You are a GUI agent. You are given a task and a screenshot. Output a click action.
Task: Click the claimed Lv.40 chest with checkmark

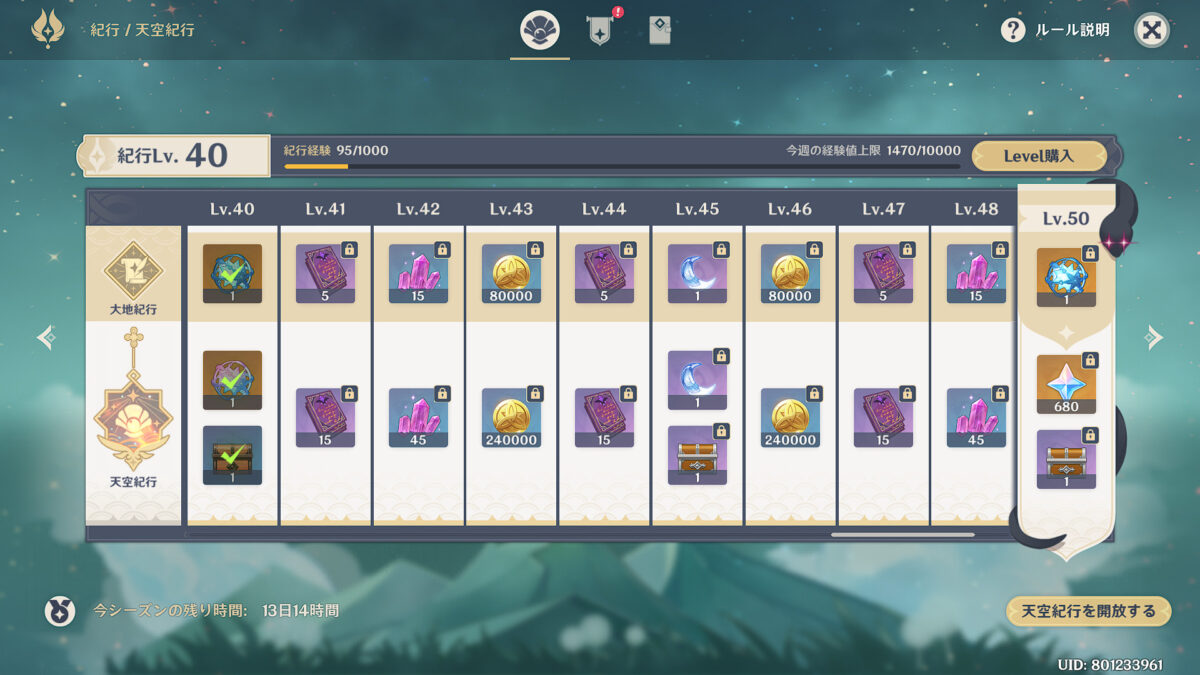233,456
